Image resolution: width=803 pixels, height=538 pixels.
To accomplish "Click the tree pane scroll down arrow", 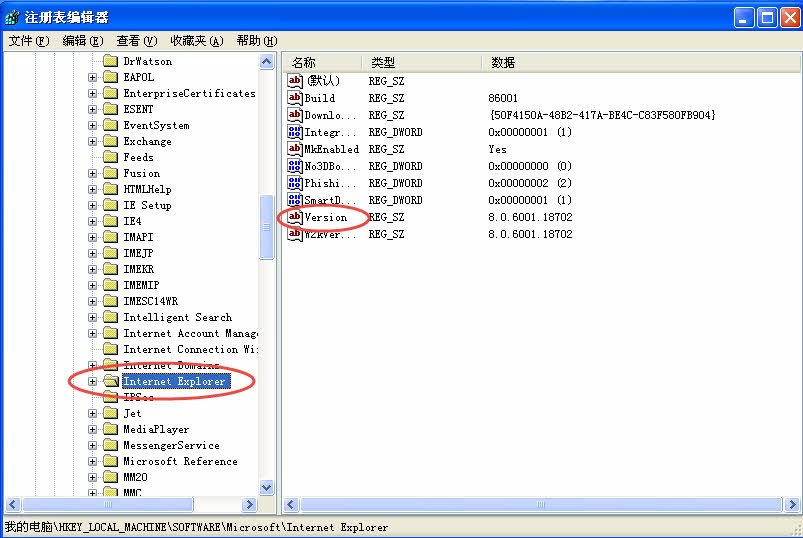I will pos(267,487).
